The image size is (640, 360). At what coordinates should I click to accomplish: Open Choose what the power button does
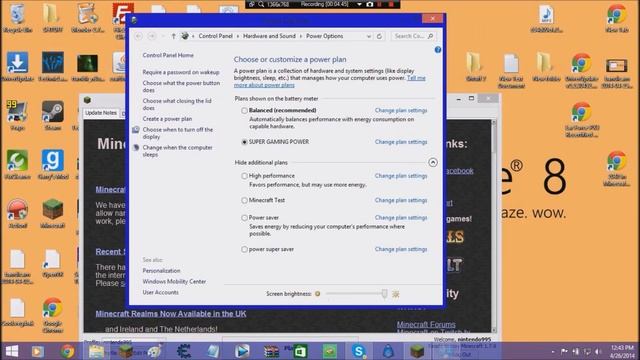tap(181, 86)
